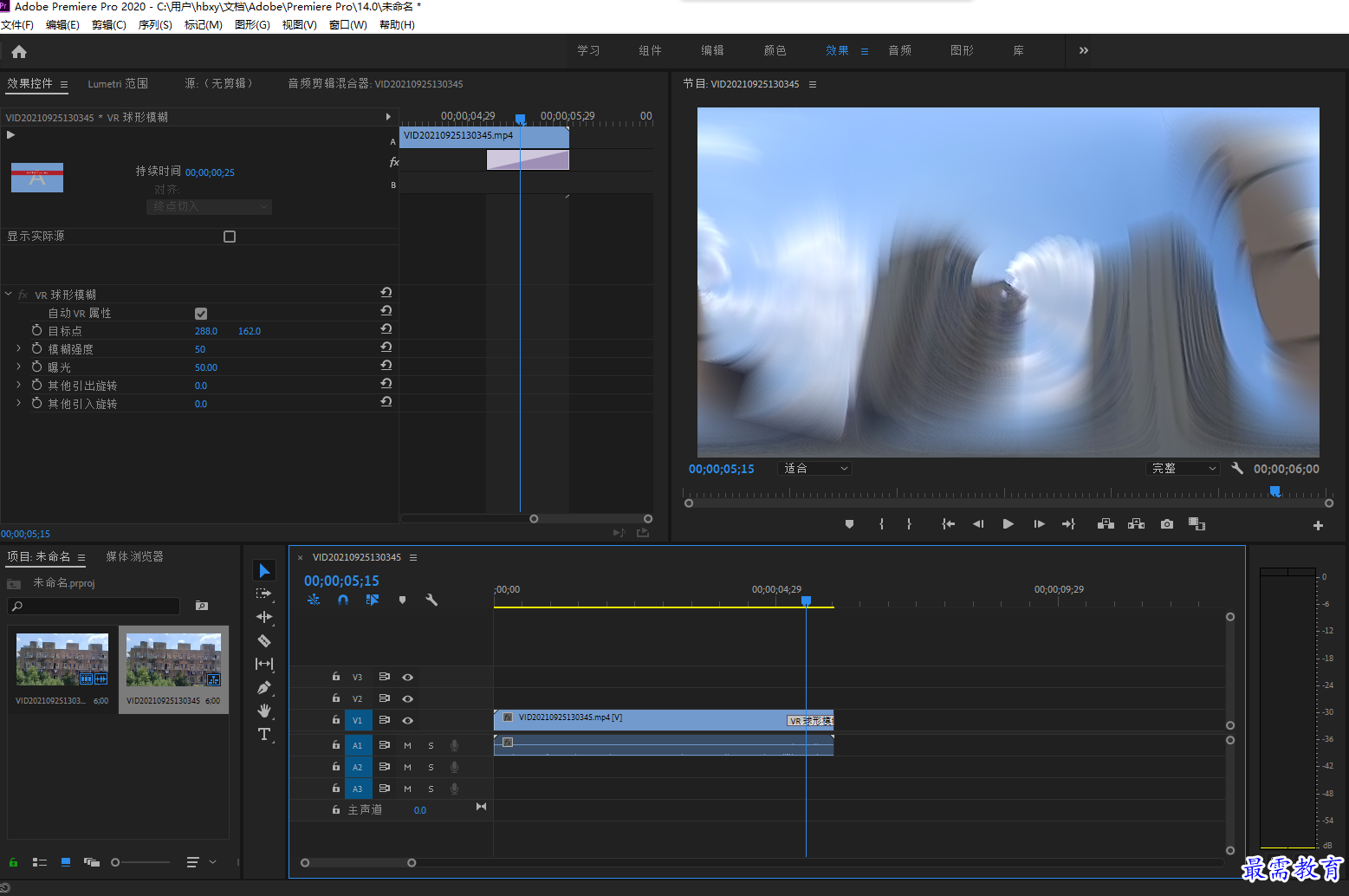Select the Hand tool
The image size is (1349, 896).
[x=264, y=711]
